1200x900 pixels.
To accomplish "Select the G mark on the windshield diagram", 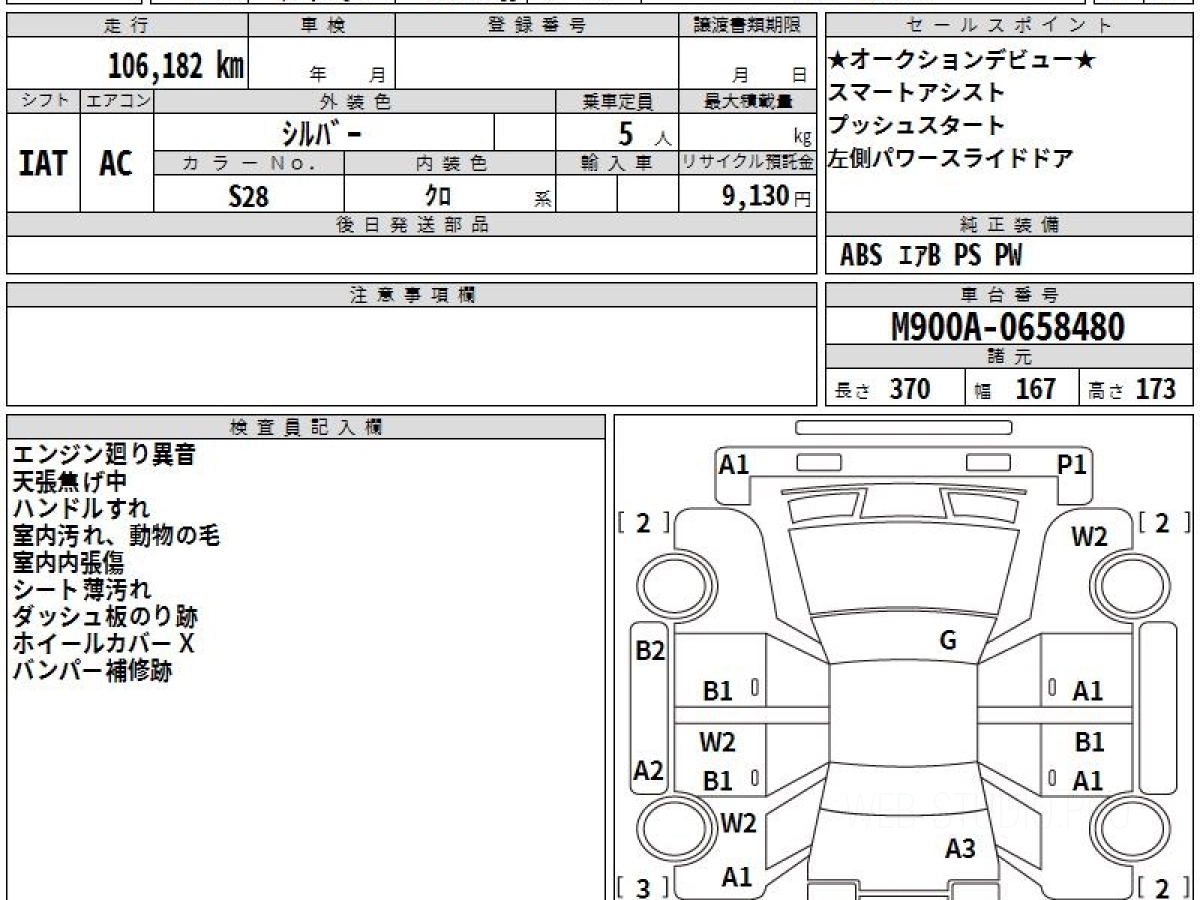I will click(948, 641).
